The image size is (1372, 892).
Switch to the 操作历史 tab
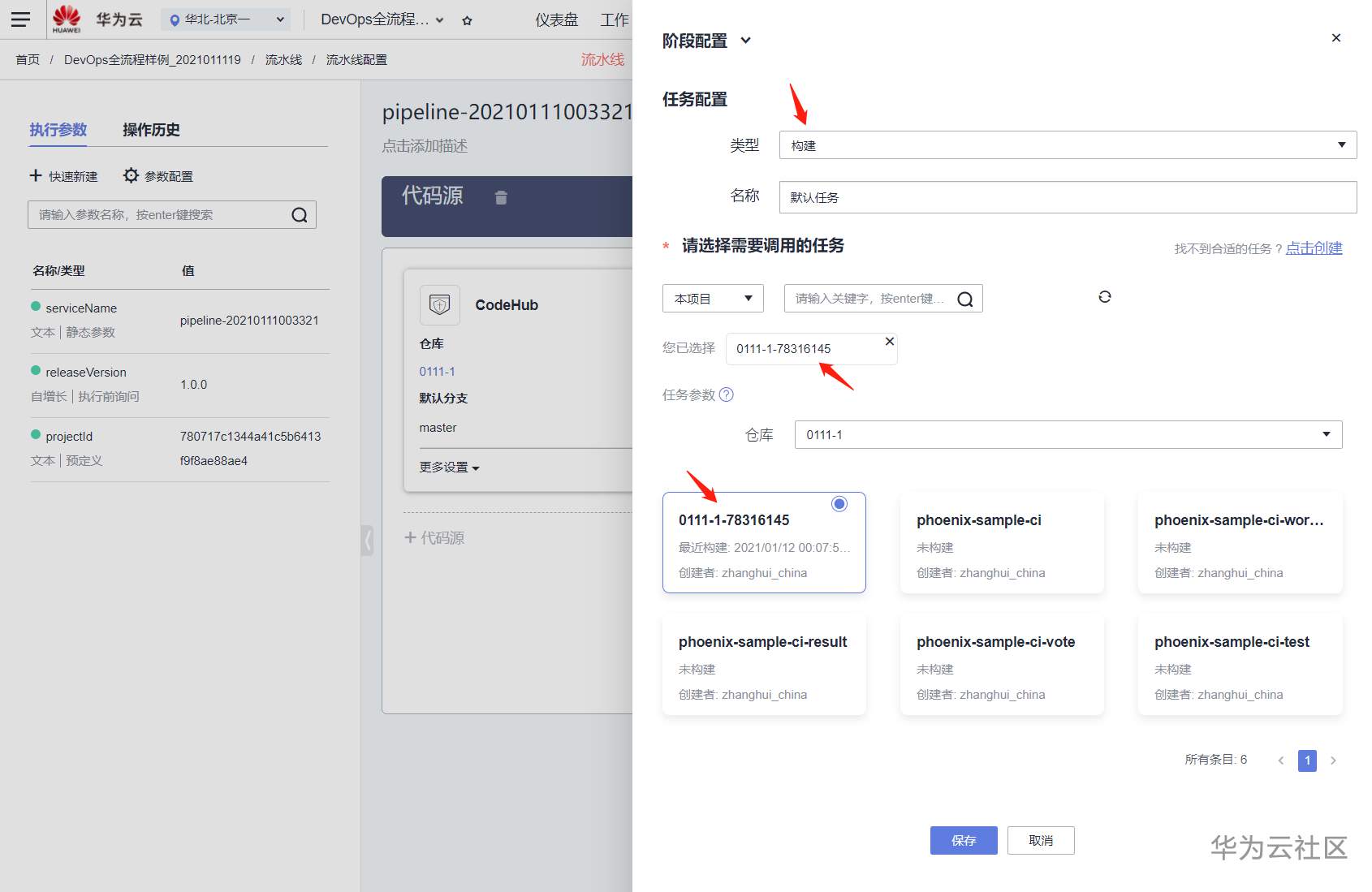(151, 130)
